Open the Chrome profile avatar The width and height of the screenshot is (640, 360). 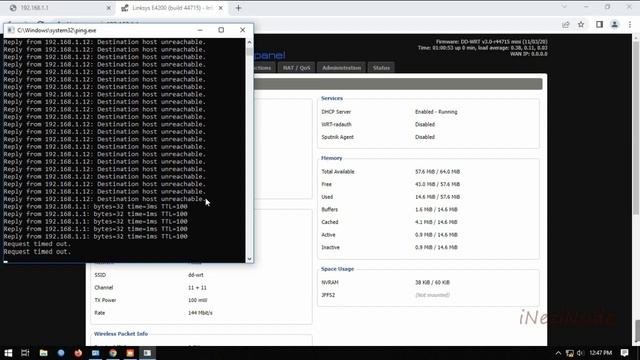click(615, 24)
